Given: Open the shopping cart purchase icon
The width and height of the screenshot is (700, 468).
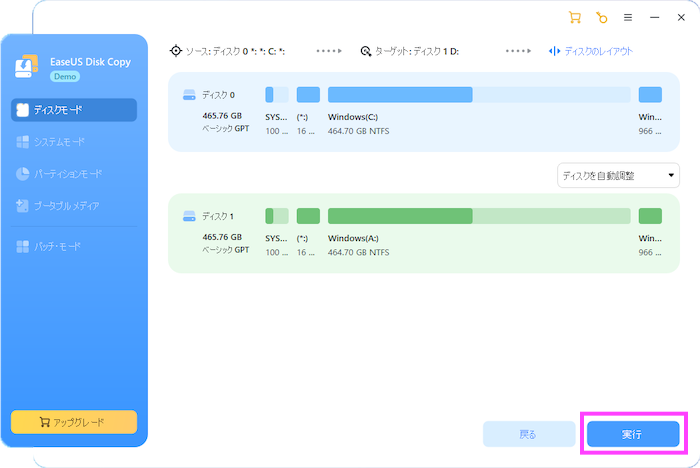Looking at the screenshot, I should click(x=575, y=17).
